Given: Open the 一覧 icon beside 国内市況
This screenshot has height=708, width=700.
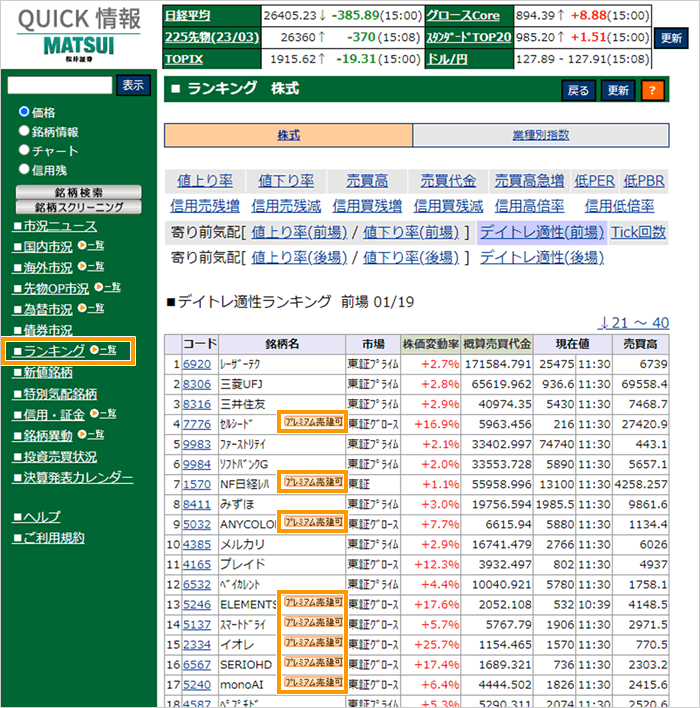Looking at the screenshot, I should click(x=91, y=245).
